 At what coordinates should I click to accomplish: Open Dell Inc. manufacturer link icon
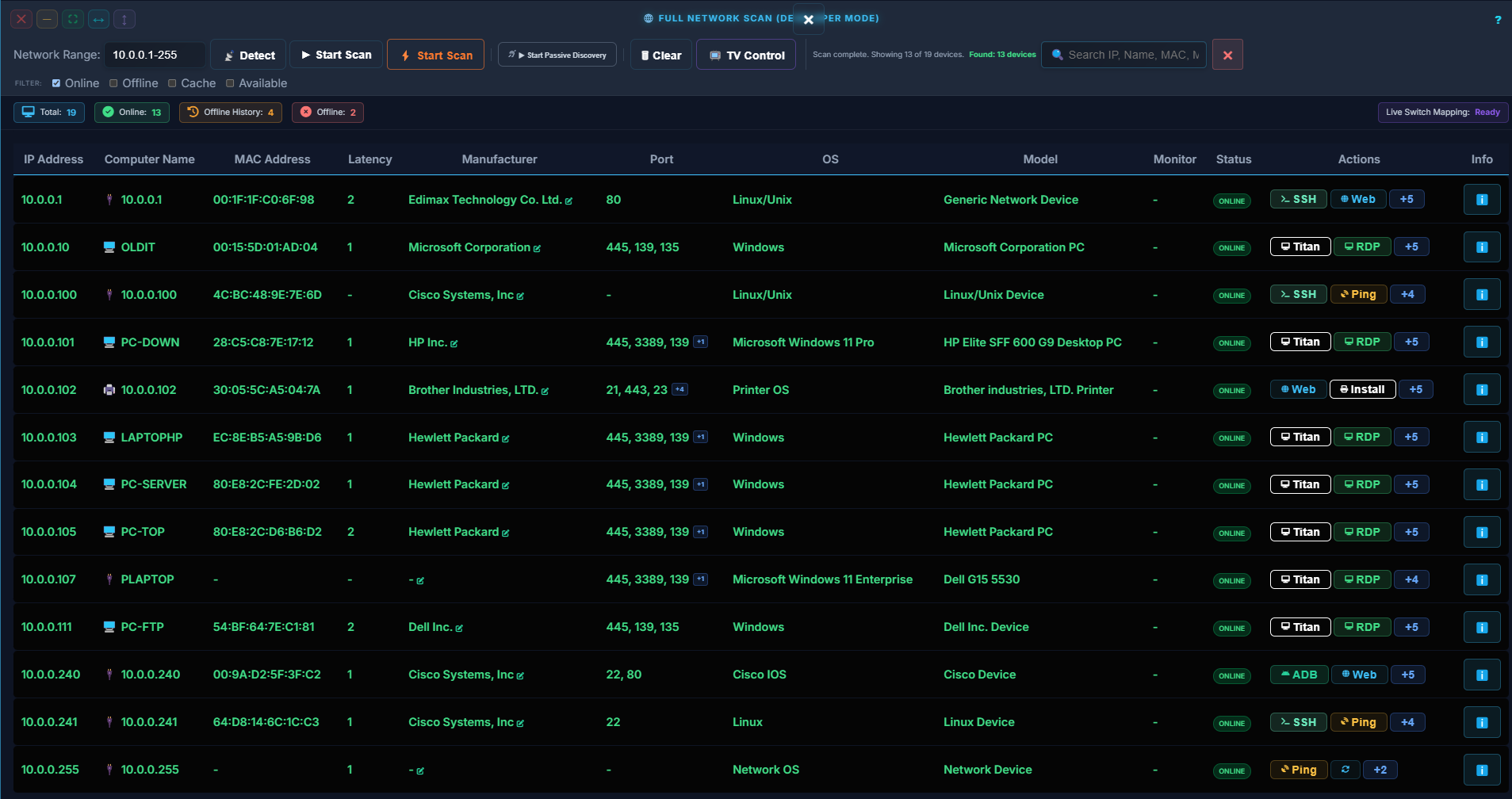459,628
